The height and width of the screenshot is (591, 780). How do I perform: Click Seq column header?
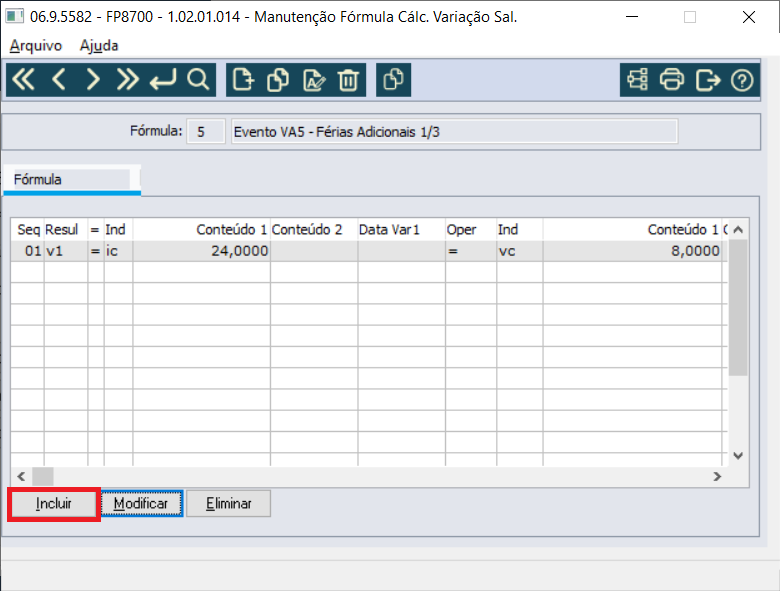pyautogui.click(x=28, y=230)
